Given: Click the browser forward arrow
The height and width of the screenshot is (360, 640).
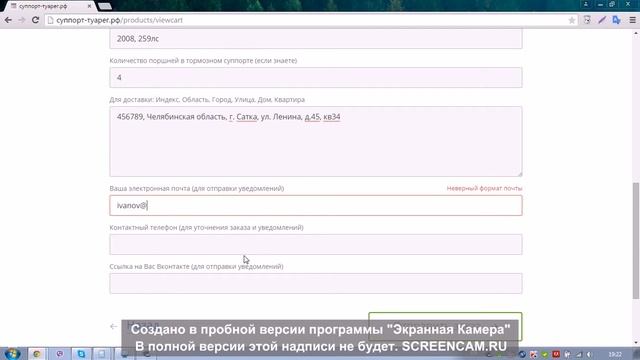Looking at the screenshot, I should click(x=22, y=20).
